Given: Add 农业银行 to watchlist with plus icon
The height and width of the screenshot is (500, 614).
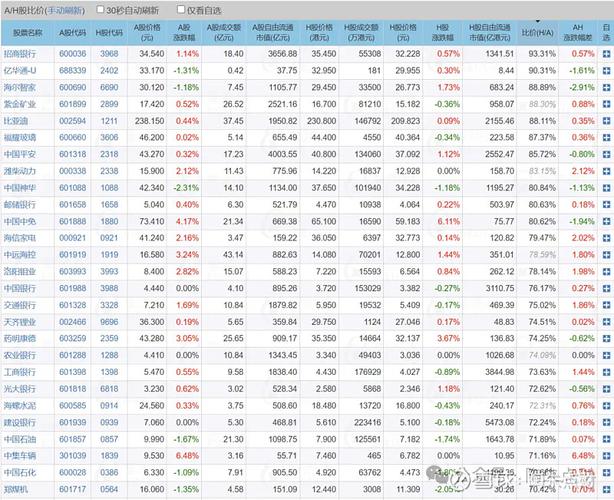Looking at the screenshot, I should point(606,356).
